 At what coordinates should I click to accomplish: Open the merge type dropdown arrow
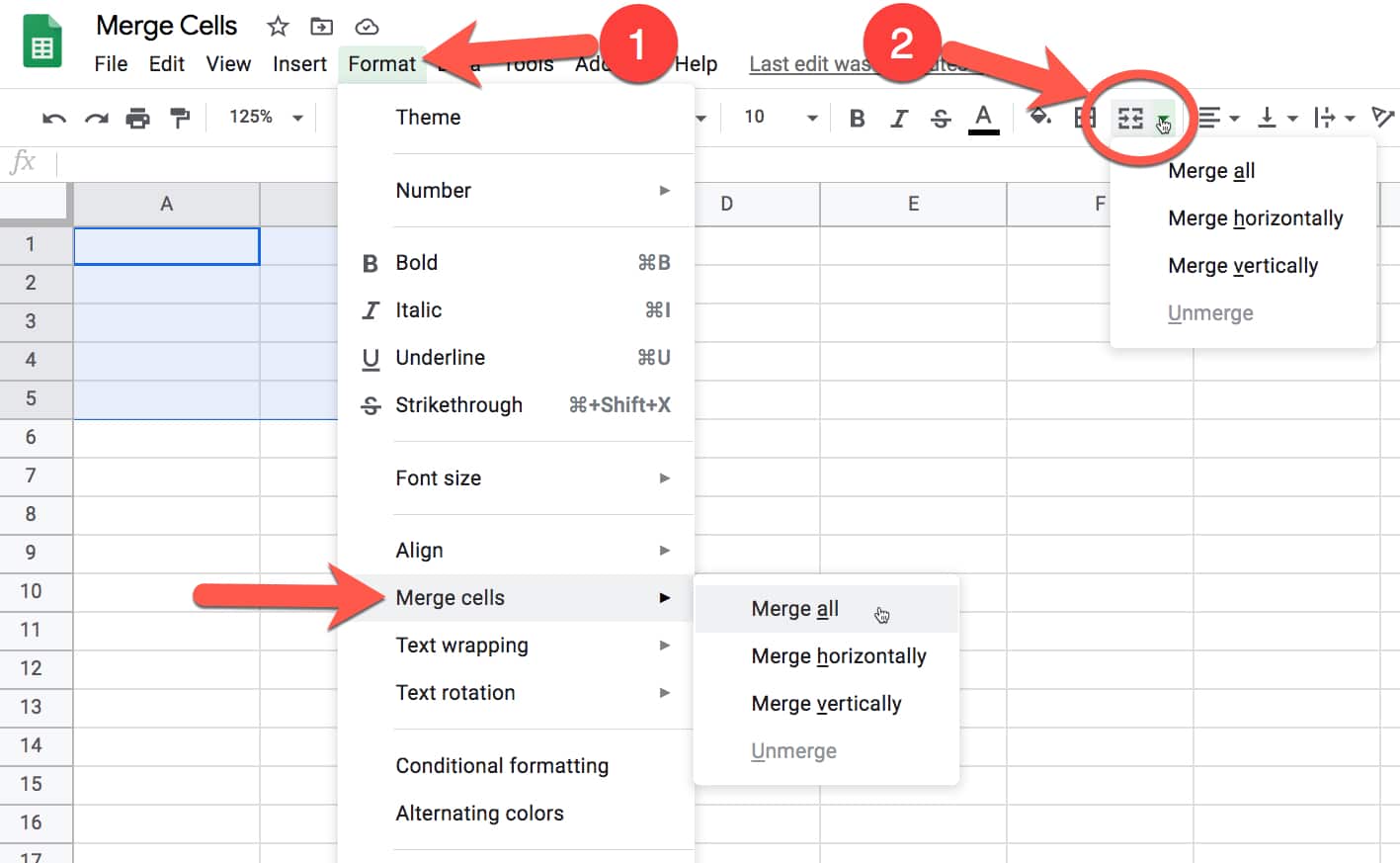point(1164,120)
